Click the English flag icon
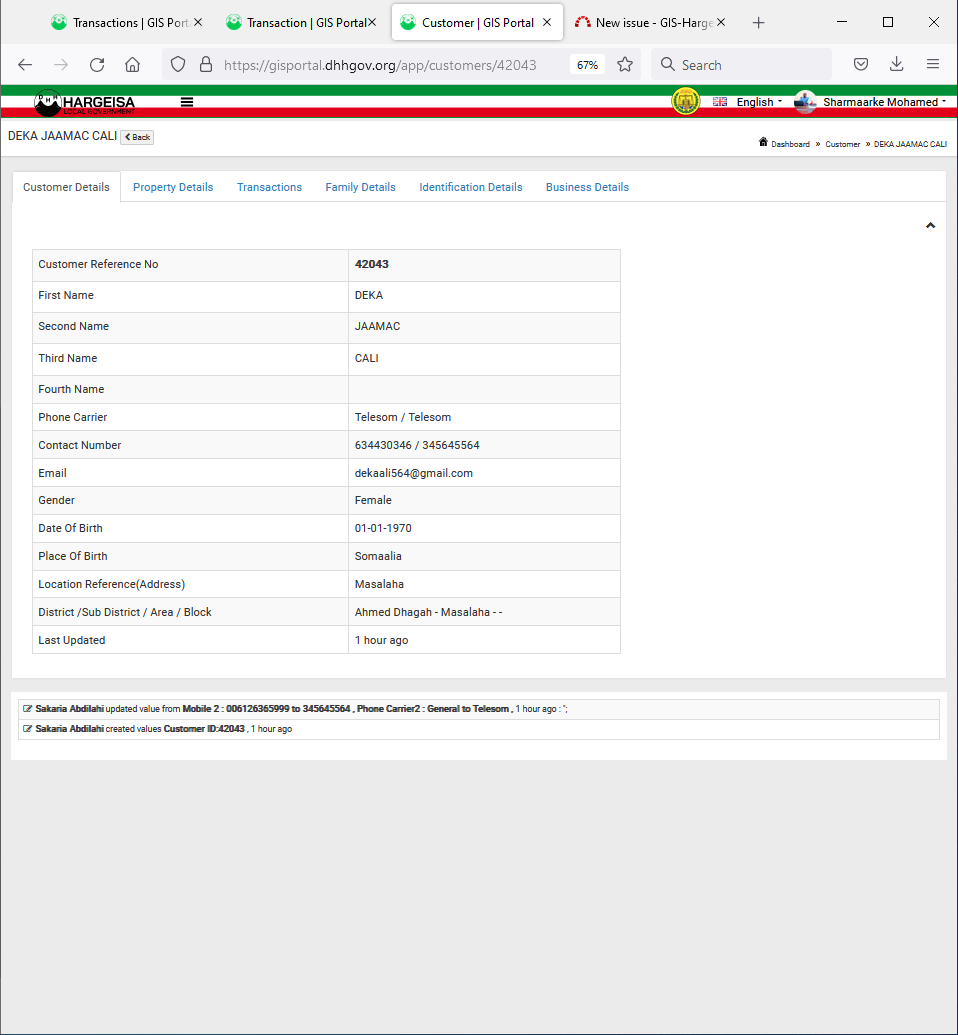Viewport: 958px width, 1035px height. pyautogui.click(x=720, y=102)
